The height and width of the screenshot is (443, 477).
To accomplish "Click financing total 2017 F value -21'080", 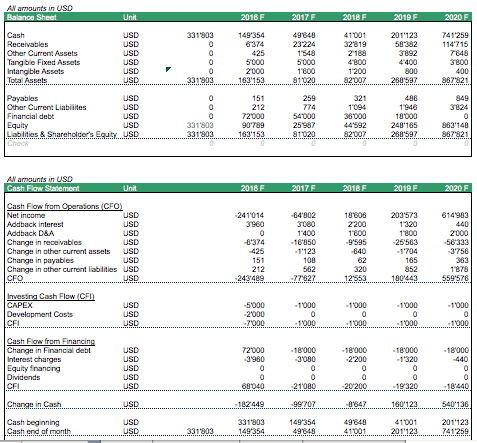I will click(x=303, y=386).
